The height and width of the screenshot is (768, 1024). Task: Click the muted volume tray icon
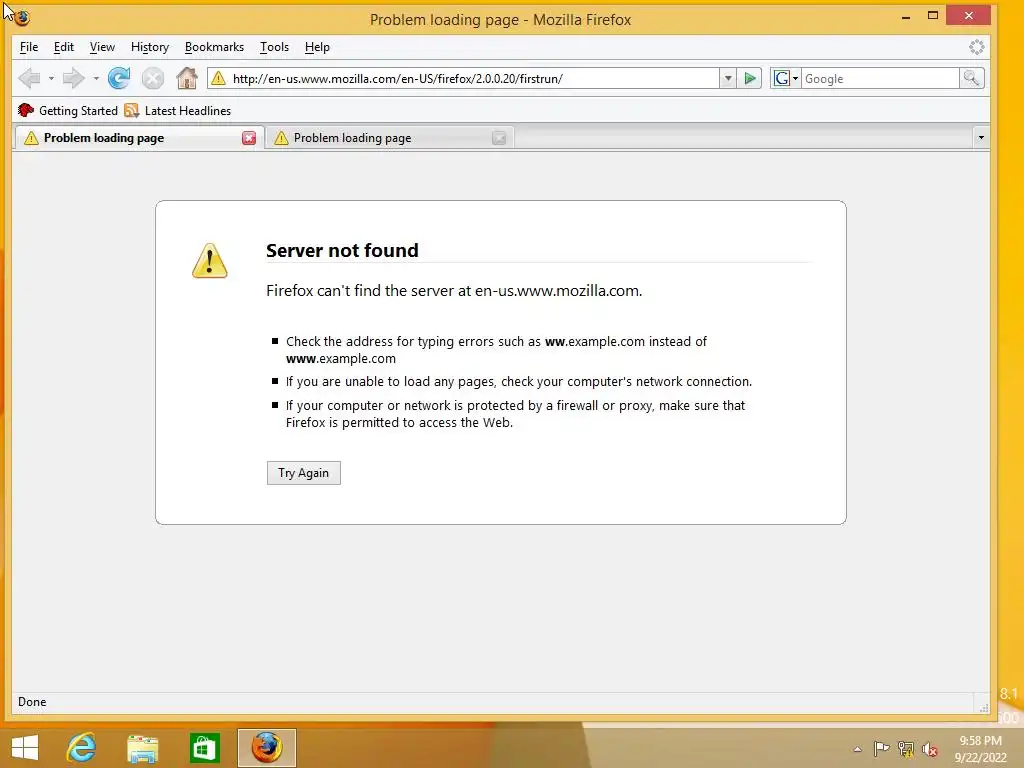tap(930, 749)
